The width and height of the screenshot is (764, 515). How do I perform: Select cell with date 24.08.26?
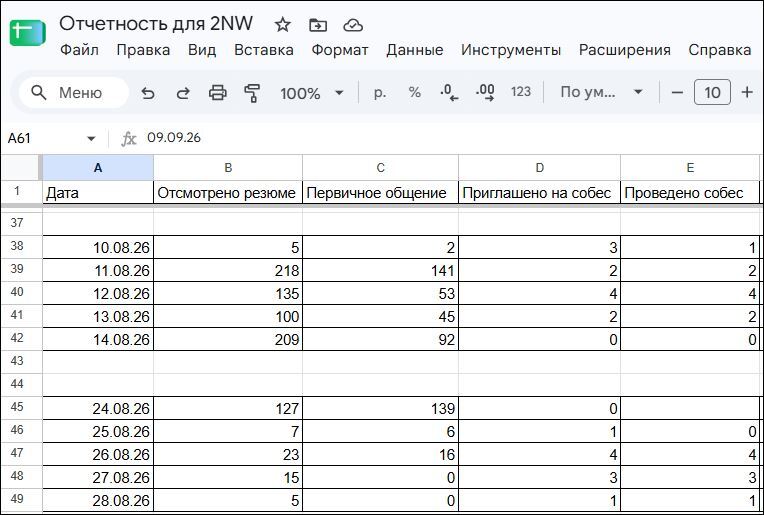point(98,408)
